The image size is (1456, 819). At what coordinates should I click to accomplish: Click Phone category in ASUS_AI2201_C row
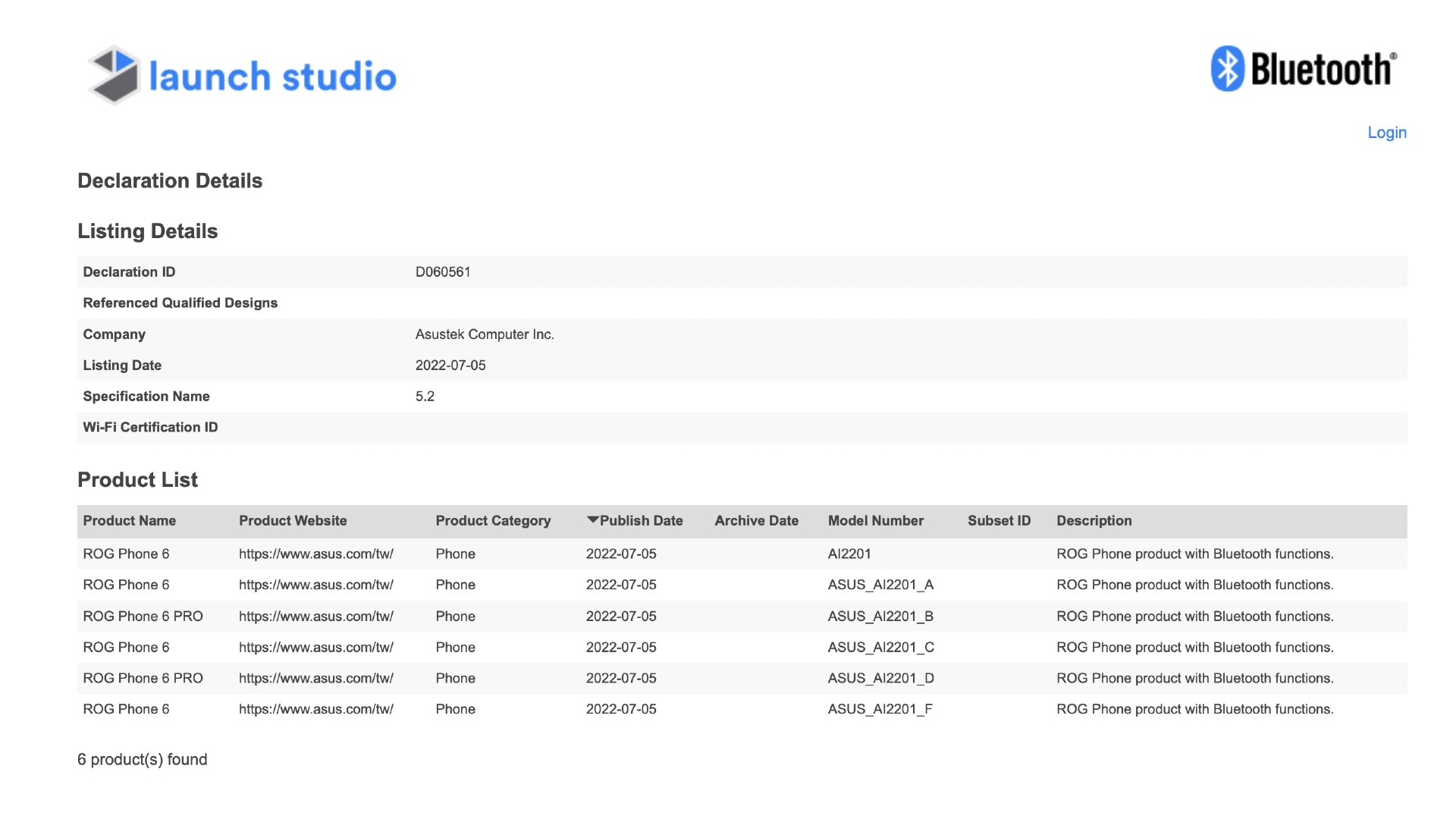pyautogui.click(x=455, y=648)
